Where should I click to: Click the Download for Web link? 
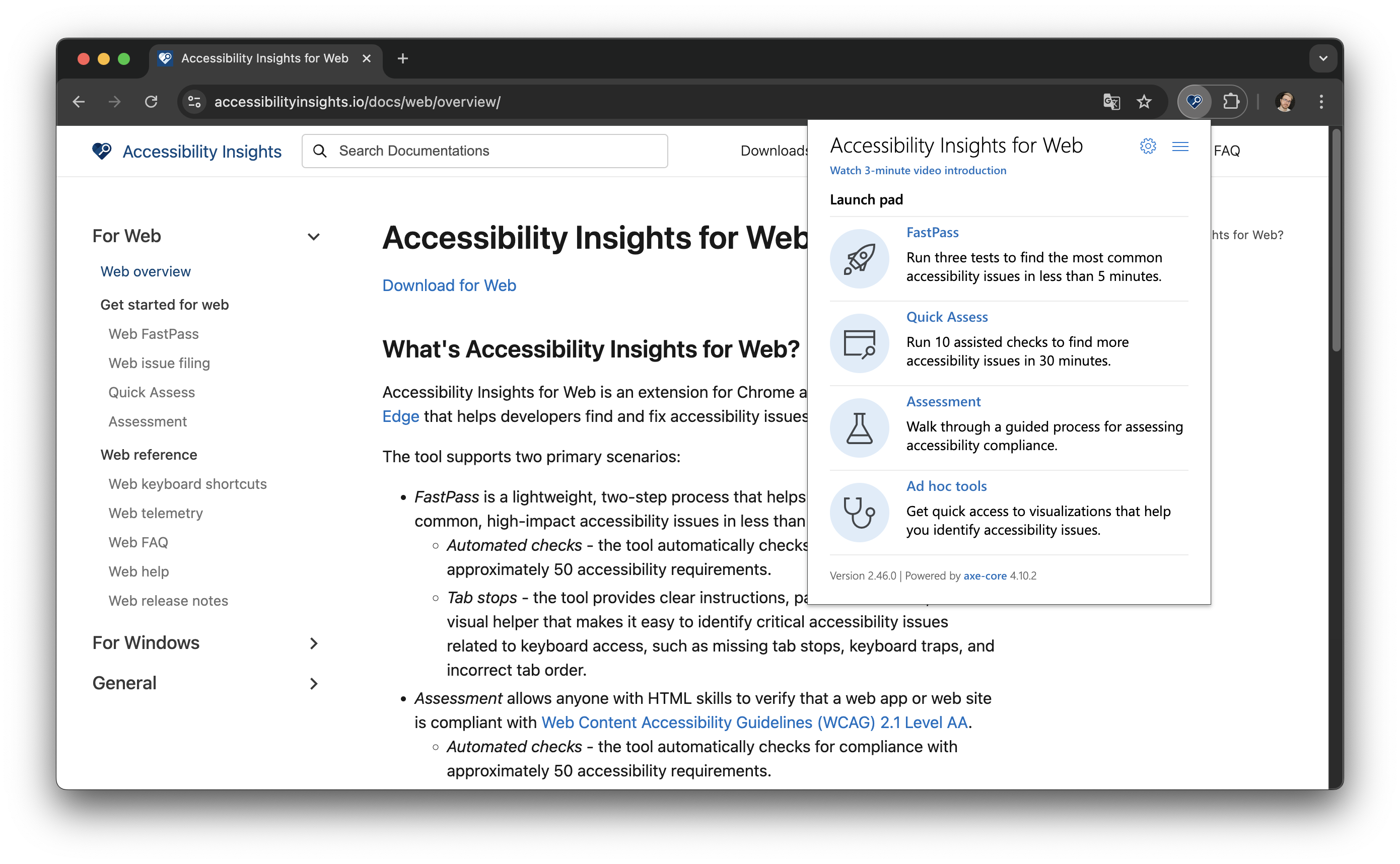pos(449,285)
